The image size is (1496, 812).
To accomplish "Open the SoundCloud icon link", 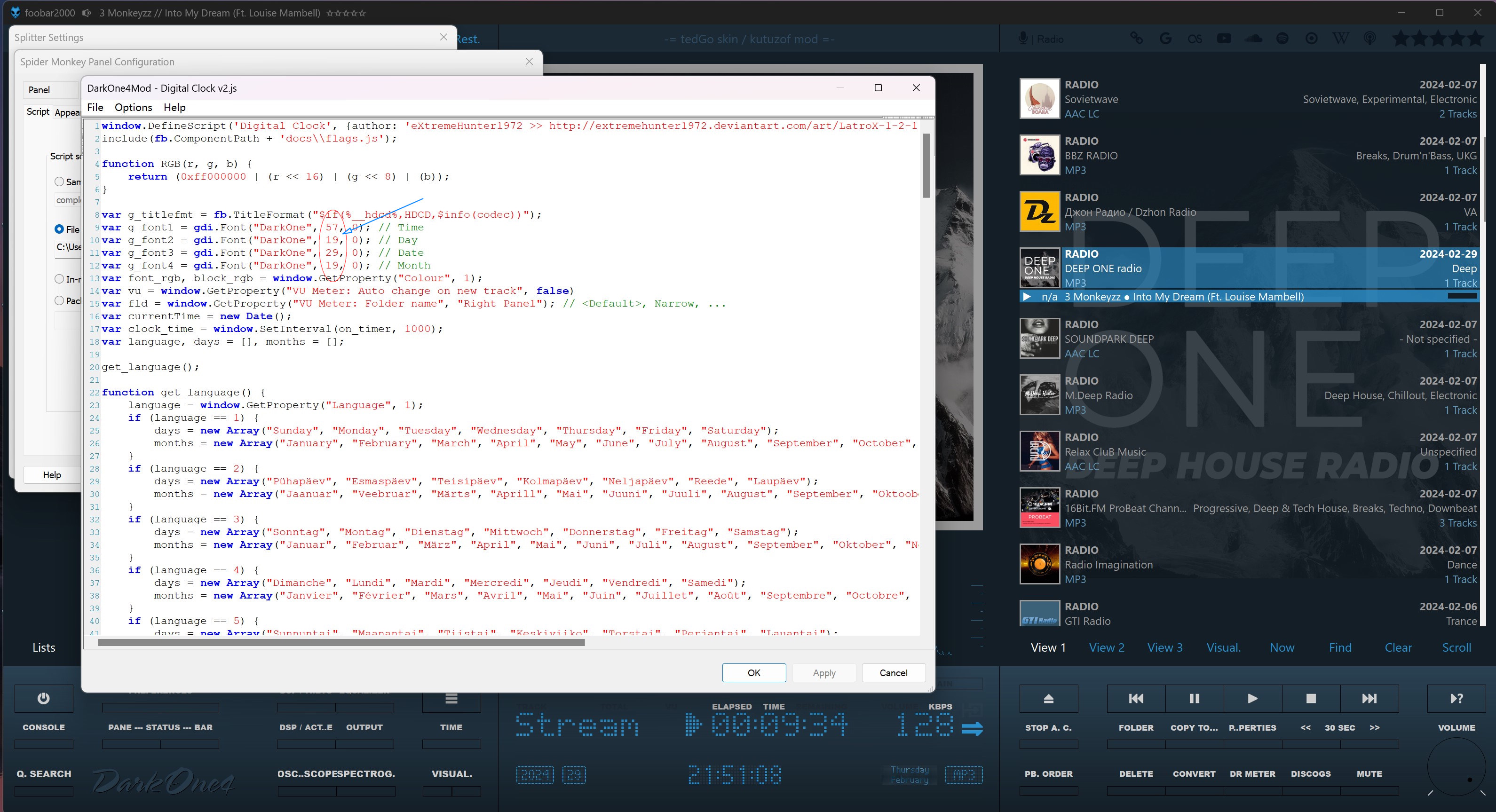I will click(1253, 38).
